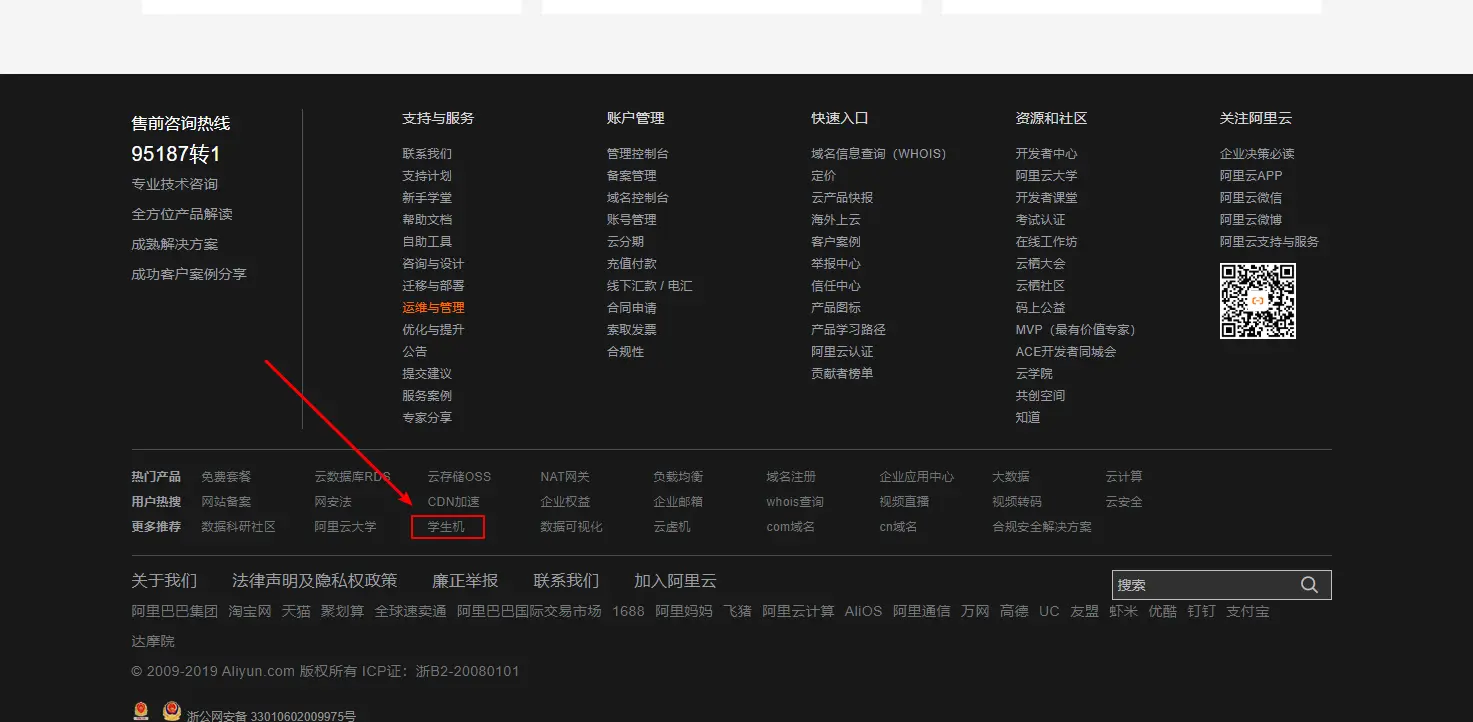The height and width of the screenshot is (722, 1473).
Task: Click 合规安全解决方案
Action: [1042, 527]
